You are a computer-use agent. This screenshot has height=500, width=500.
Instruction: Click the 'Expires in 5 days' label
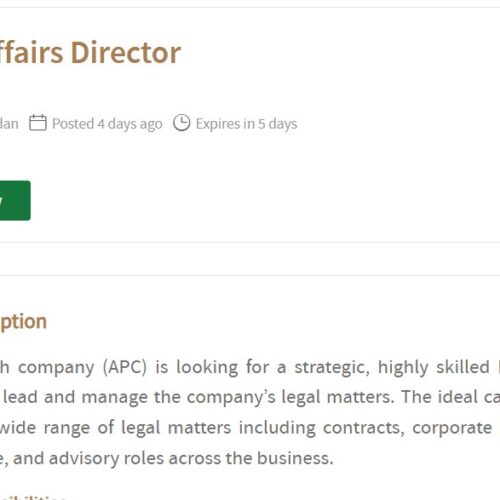coord(246,124)
